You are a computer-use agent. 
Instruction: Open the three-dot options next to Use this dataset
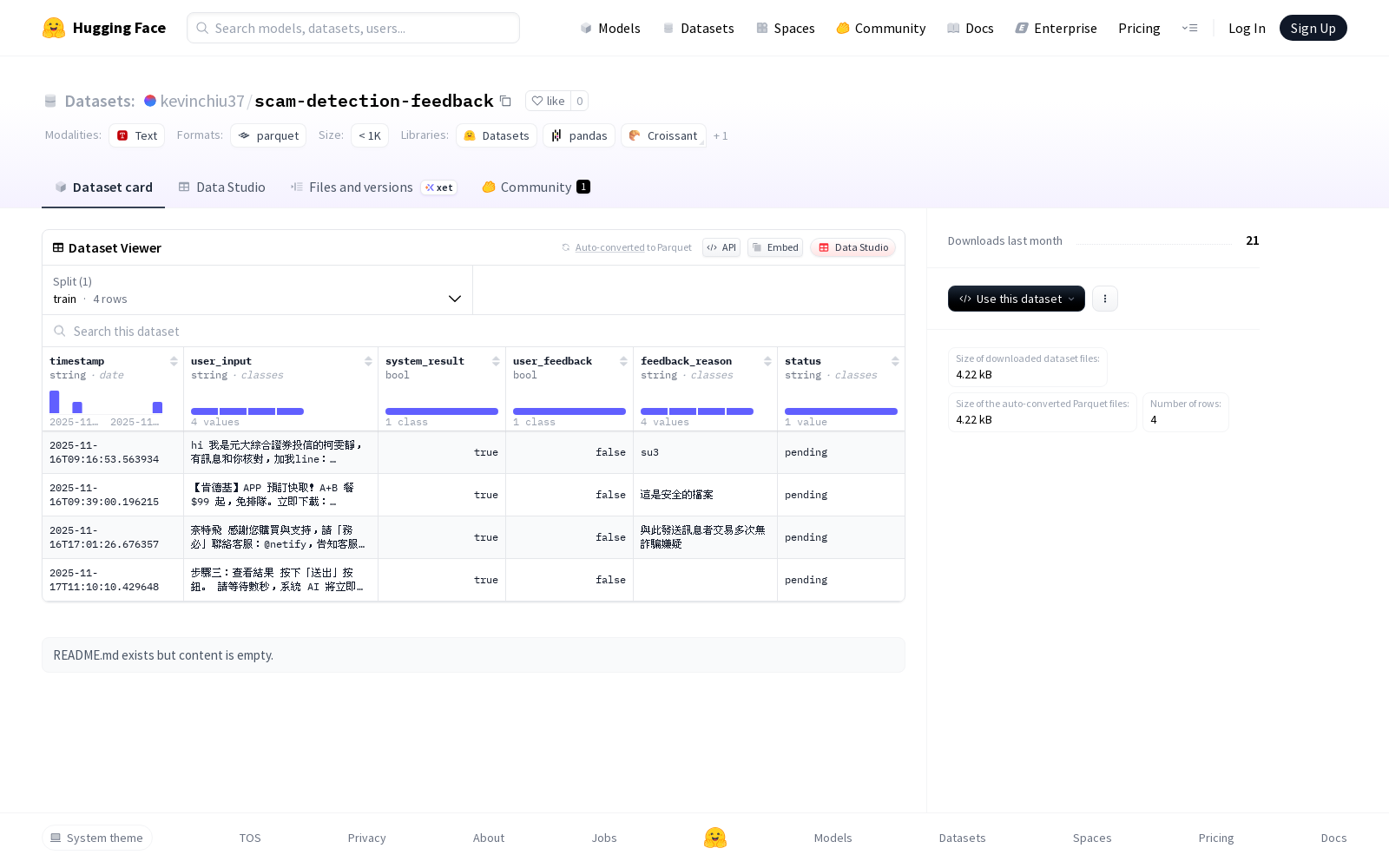[x=1105, y=299]
